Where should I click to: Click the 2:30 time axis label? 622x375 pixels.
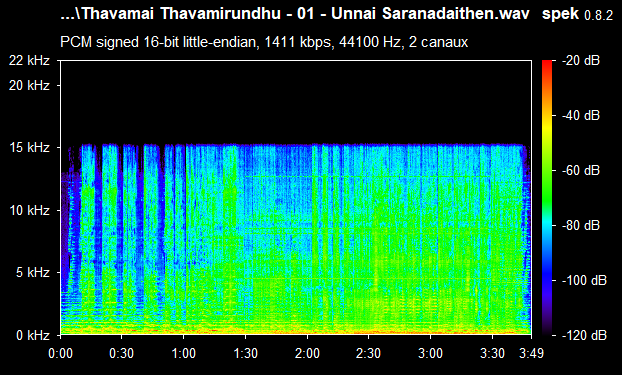tap(369, 353)
